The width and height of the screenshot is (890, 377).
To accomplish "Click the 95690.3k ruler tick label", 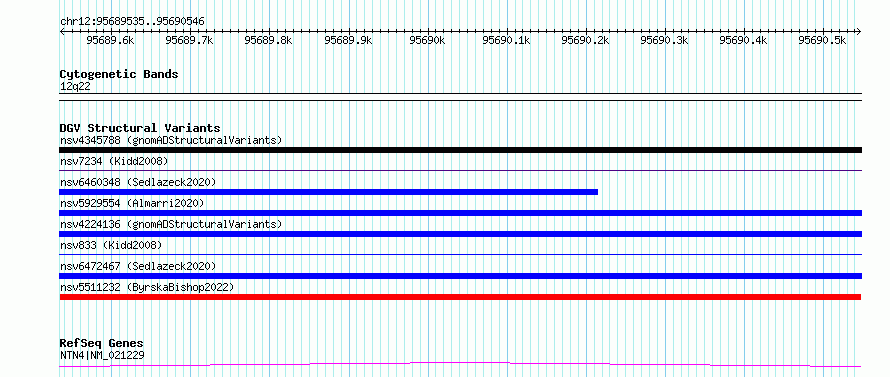I will tap(664, 40).
